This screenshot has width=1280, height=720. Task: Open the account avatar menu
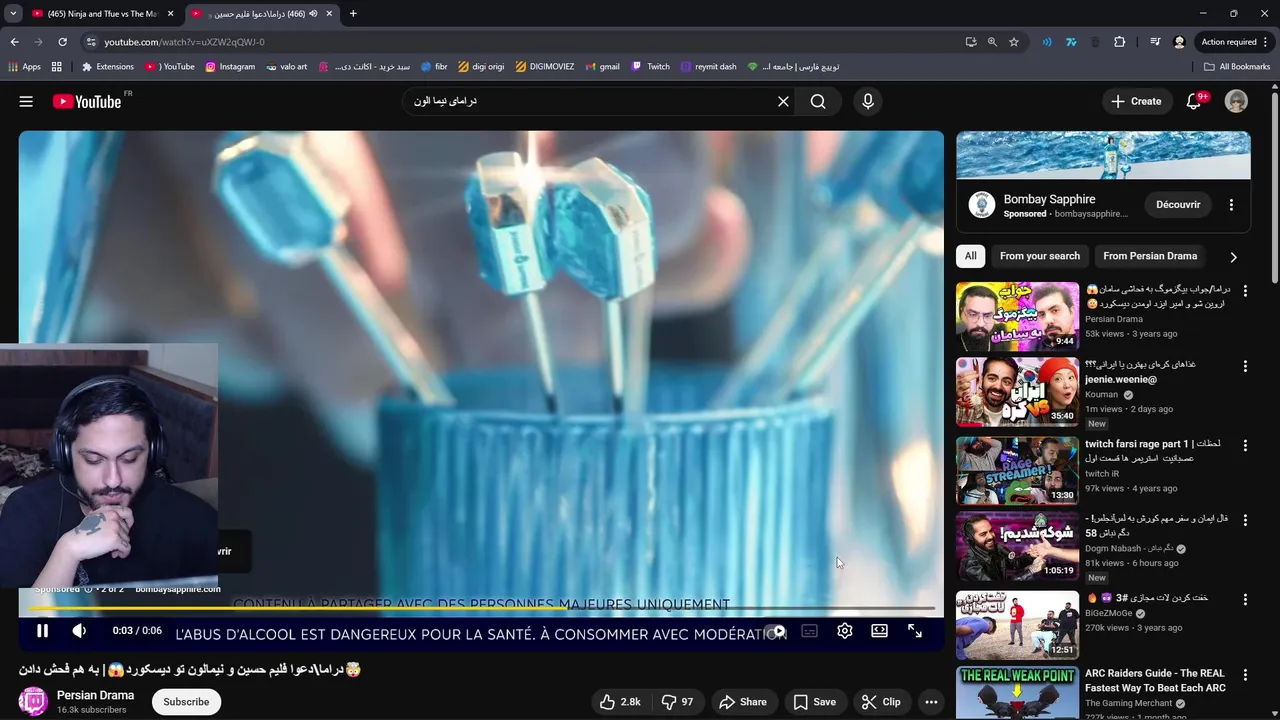(1236, 101)
